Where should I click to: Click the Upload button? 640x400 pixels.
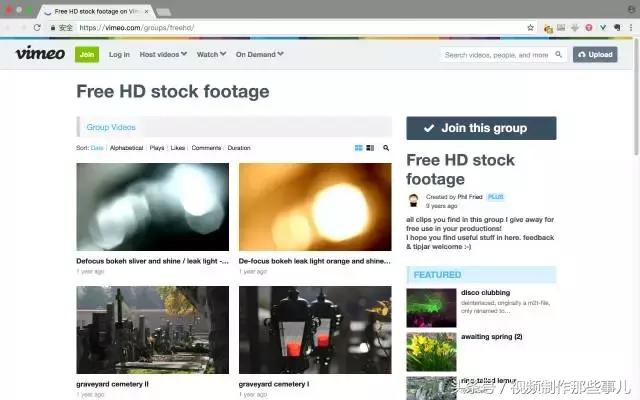tap(595, 55)
